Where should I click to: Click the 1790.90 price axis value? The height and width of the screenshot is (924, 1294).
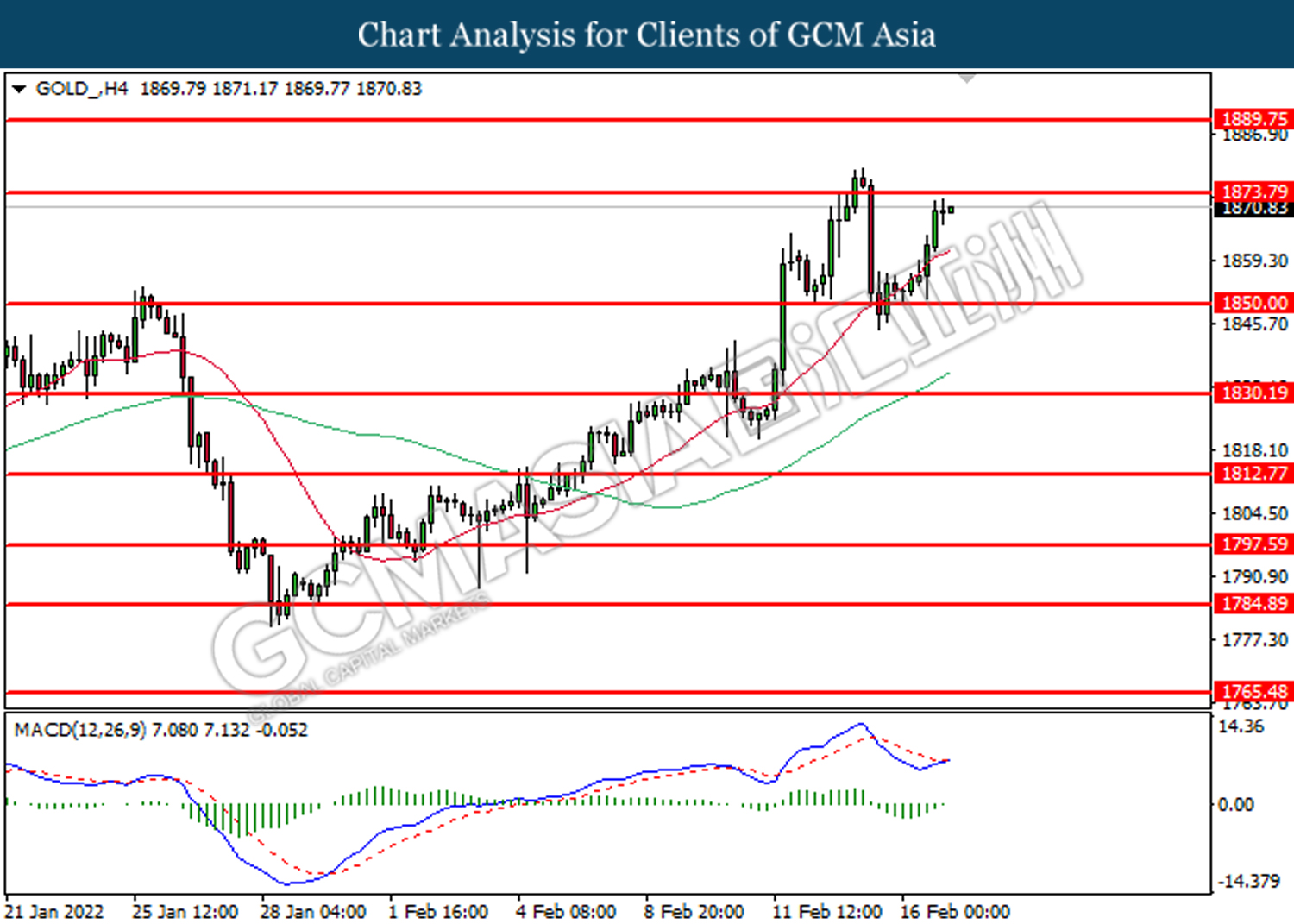1254,576
